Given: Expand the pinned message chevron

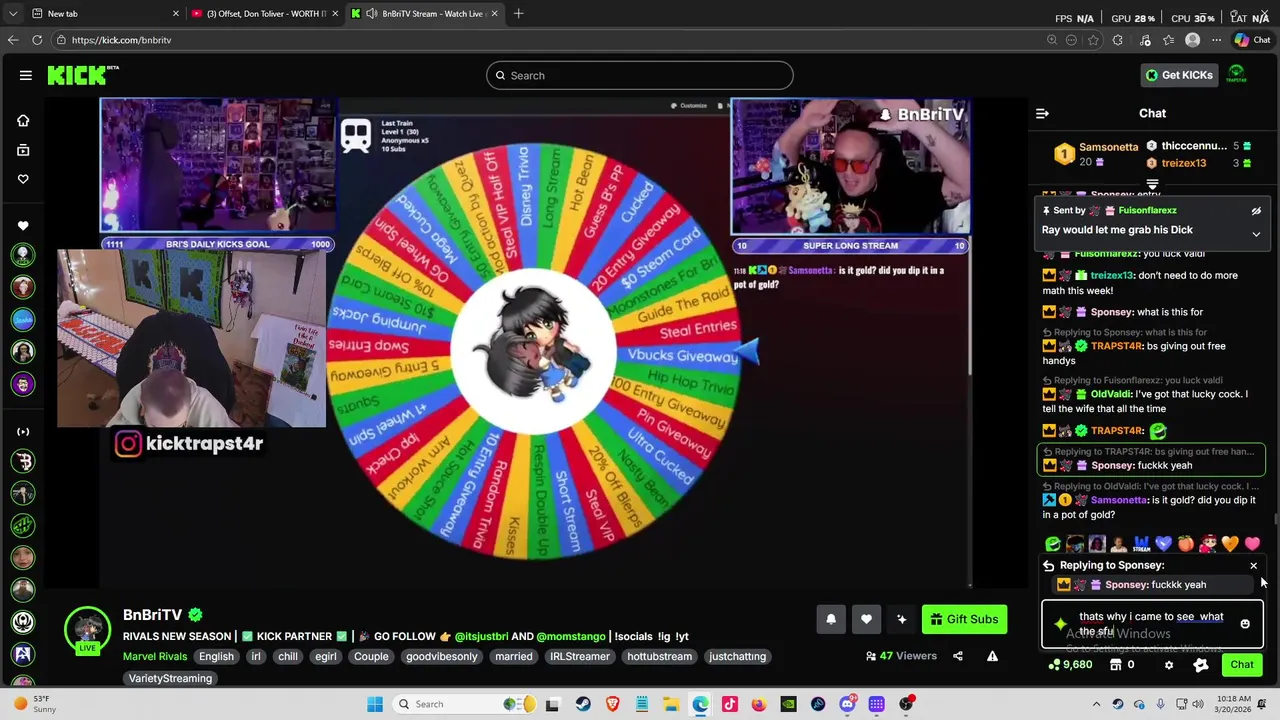Looking at the screenshot, I should coord(1256,234).
